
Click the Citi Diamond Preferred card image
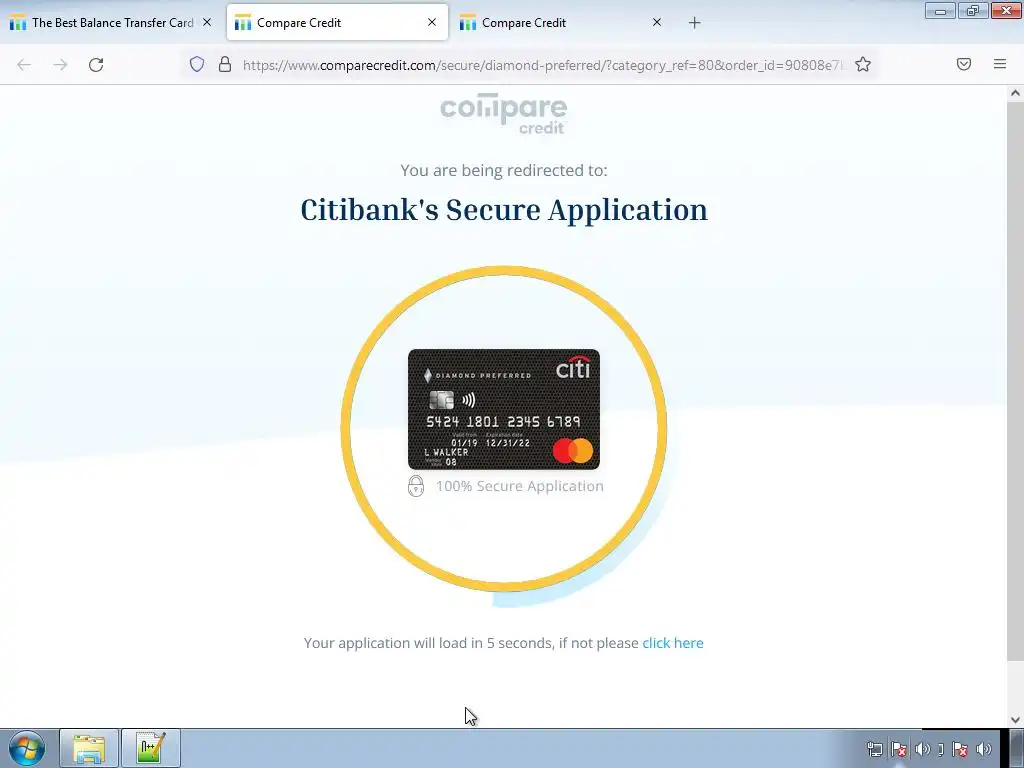[x=504, y=409]
